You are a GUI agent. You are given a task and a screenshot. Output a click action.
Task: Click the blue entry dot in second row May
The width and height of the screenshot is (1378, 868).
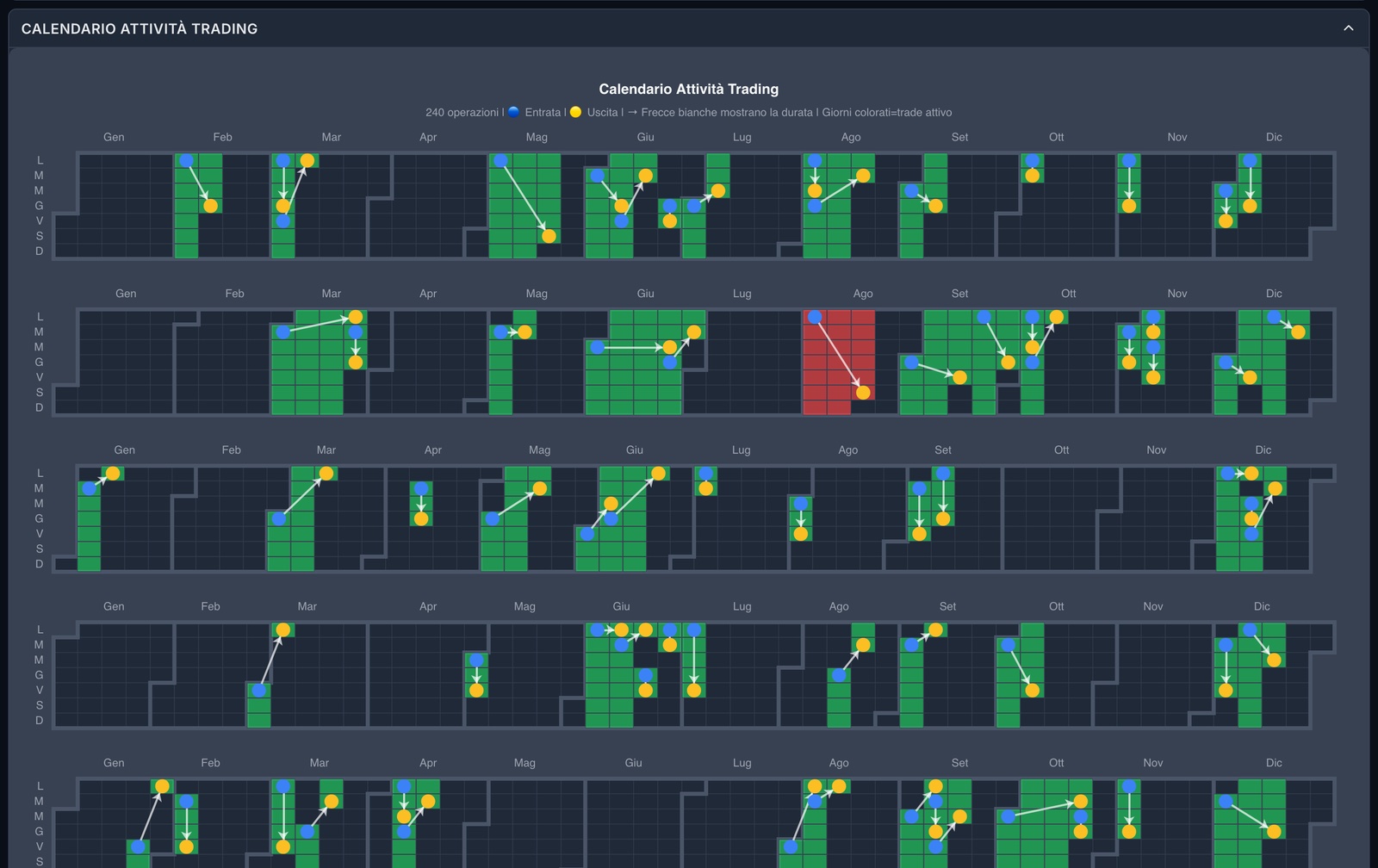(x=500, y=332)
